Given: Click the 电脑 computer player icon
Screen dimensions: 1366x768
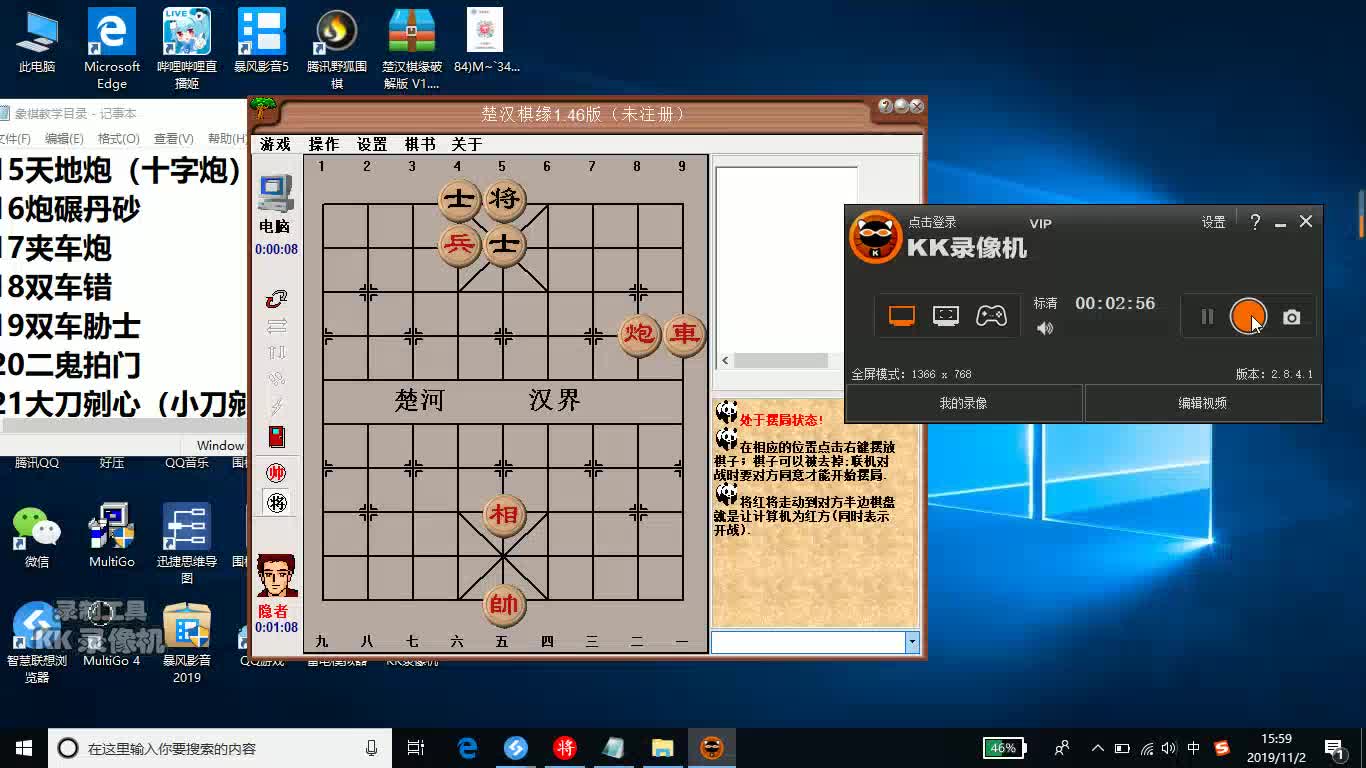Looking at the screenshot, I should click(x=275, y=194).
